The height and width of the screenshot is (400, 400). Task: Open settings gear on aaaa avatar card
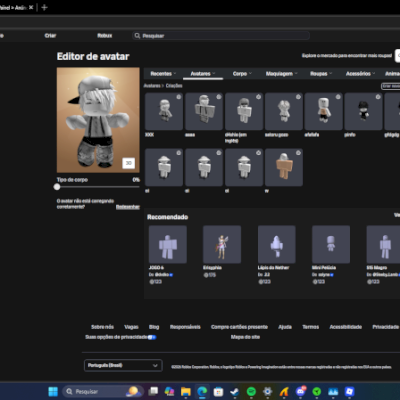tap(219, 97)
